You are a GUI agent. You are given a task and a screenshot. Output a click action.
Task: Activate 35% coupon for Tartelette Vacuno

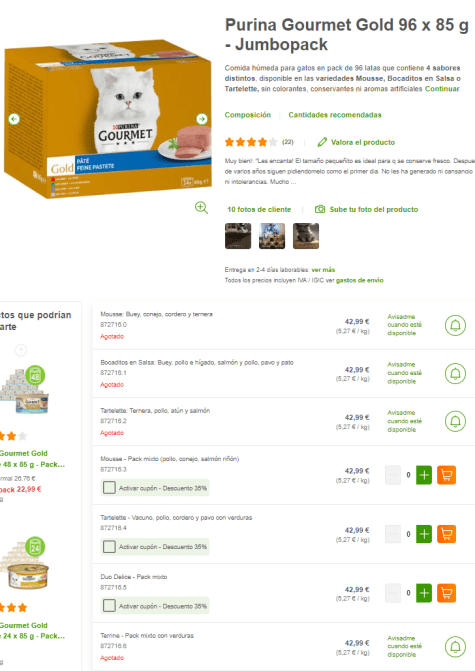pos(109,546)
